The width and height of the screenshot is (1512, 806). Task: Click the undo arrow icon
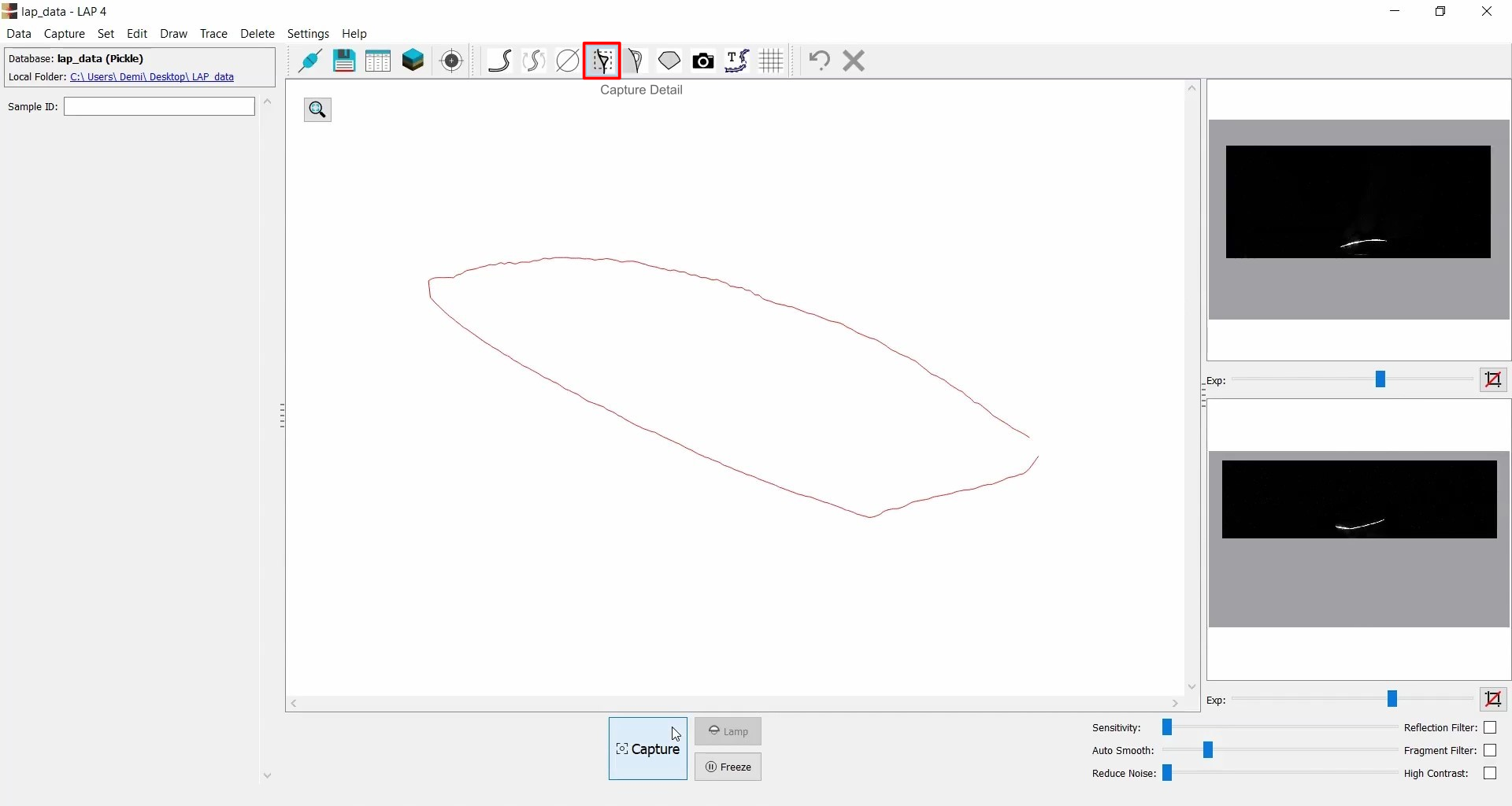[x=820, y=61]
